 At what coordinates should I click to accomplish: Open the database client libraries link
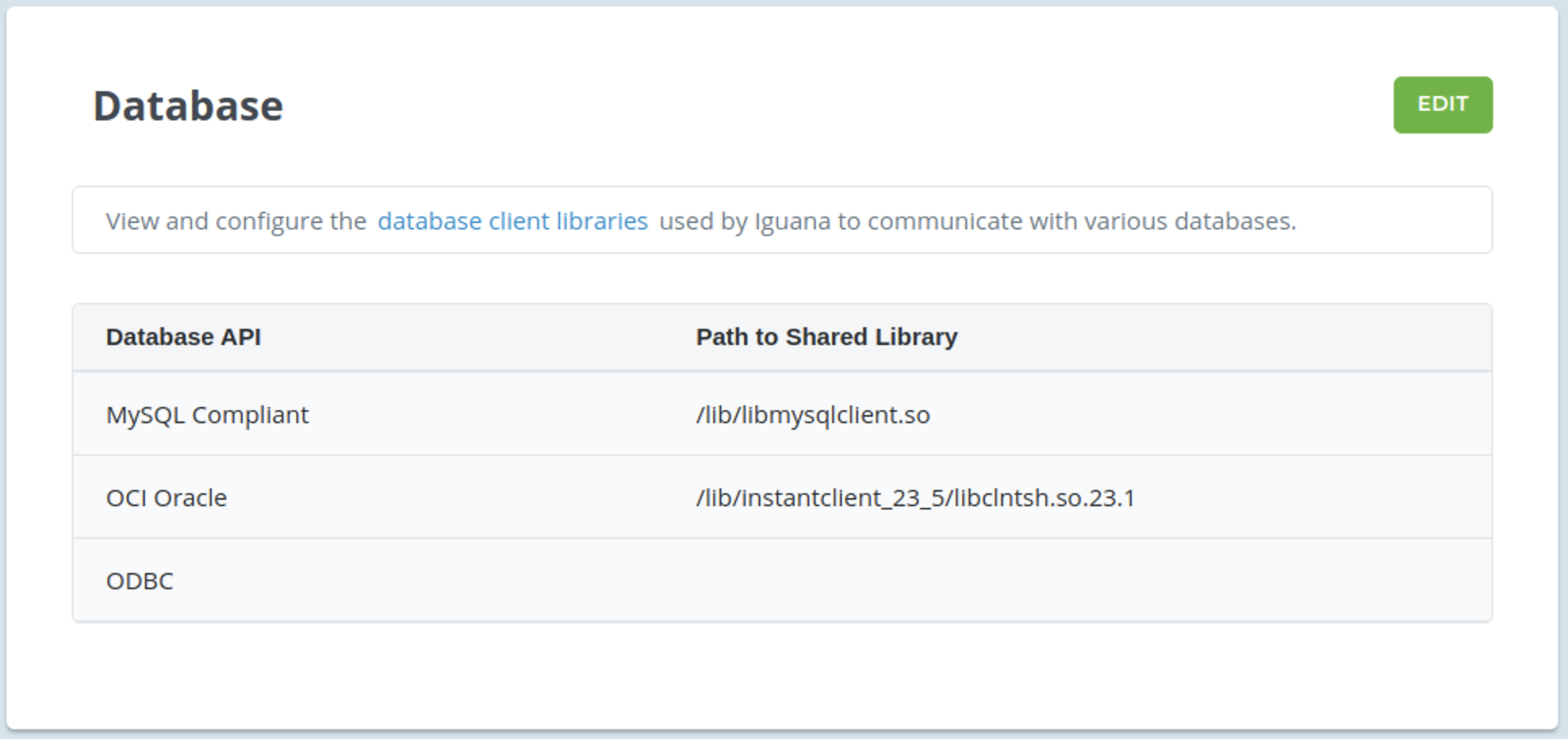tap(513, 221)
